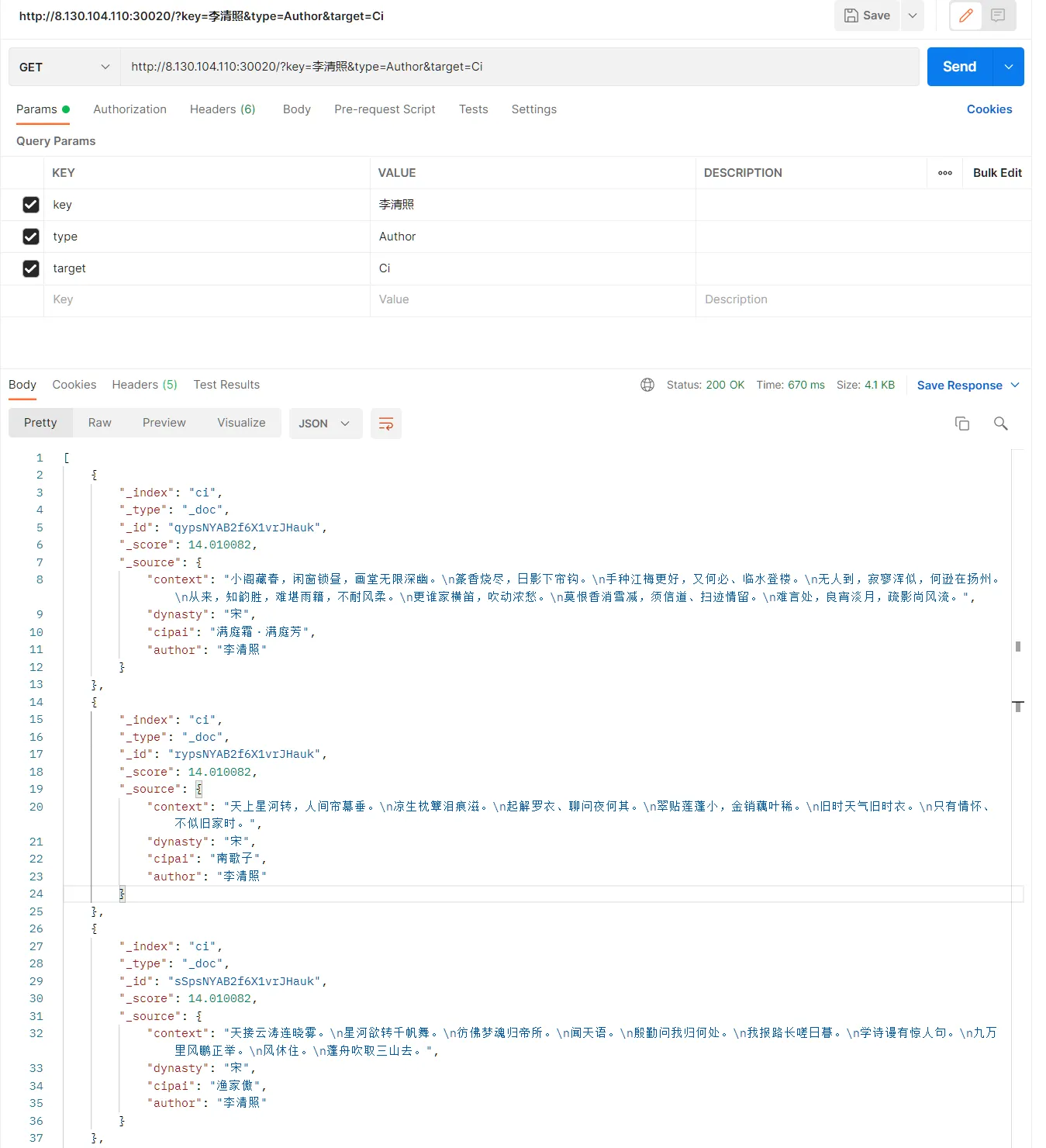
Task: Open the comments icon
Action: (999, 16)
